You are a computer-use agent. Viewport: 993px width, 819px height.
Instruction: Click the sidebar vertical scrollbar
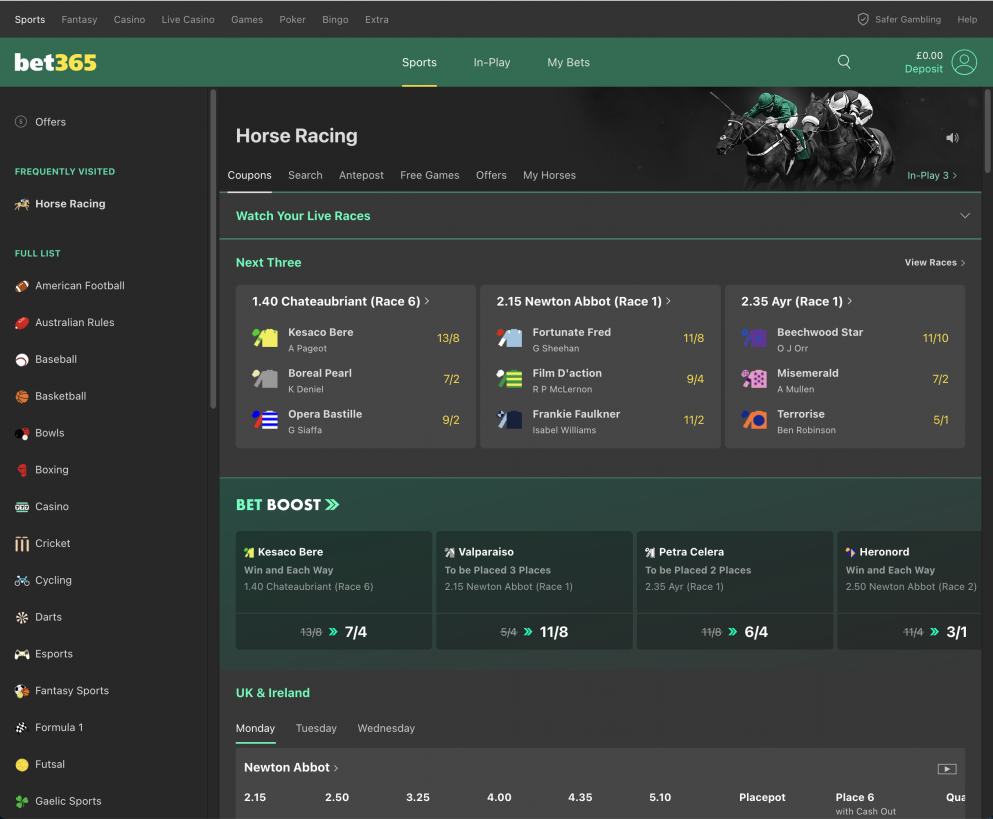213,249
